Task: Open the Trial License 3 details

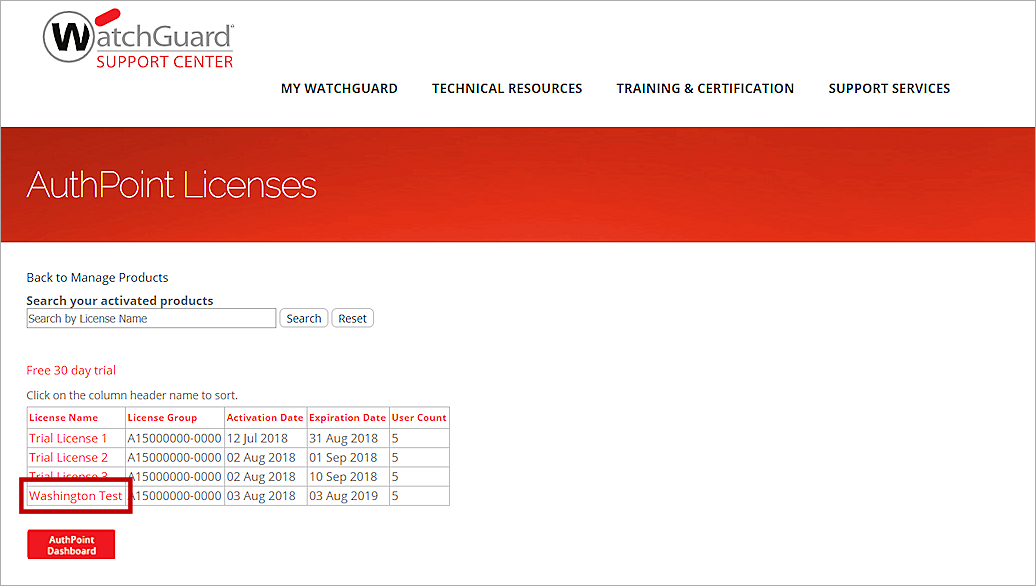Action: (x=68, y=476)
